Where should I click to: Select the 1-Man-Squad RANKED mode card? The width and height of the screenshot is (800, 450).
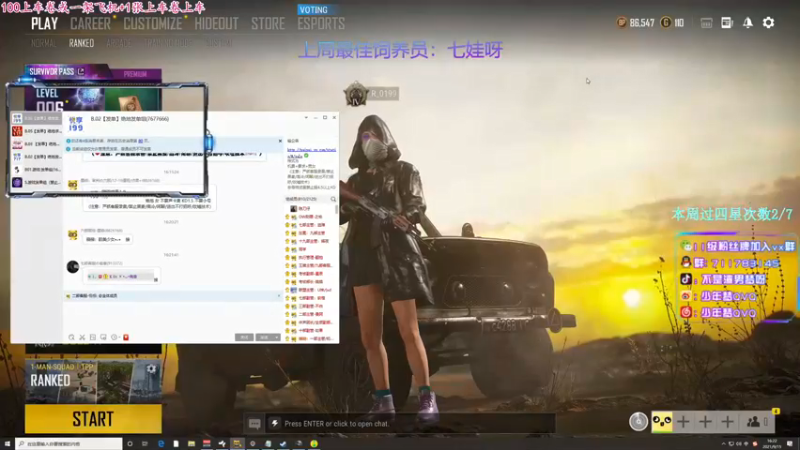(93, 382)
